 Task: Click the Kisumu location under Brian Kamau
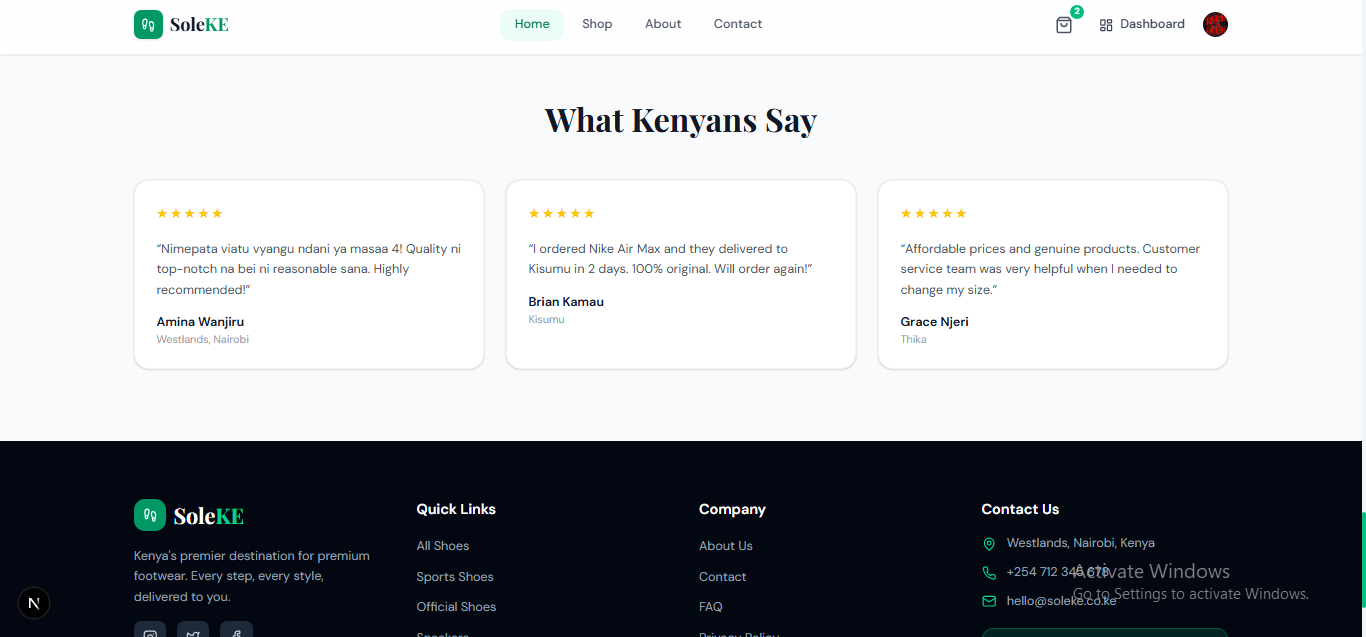547,320
